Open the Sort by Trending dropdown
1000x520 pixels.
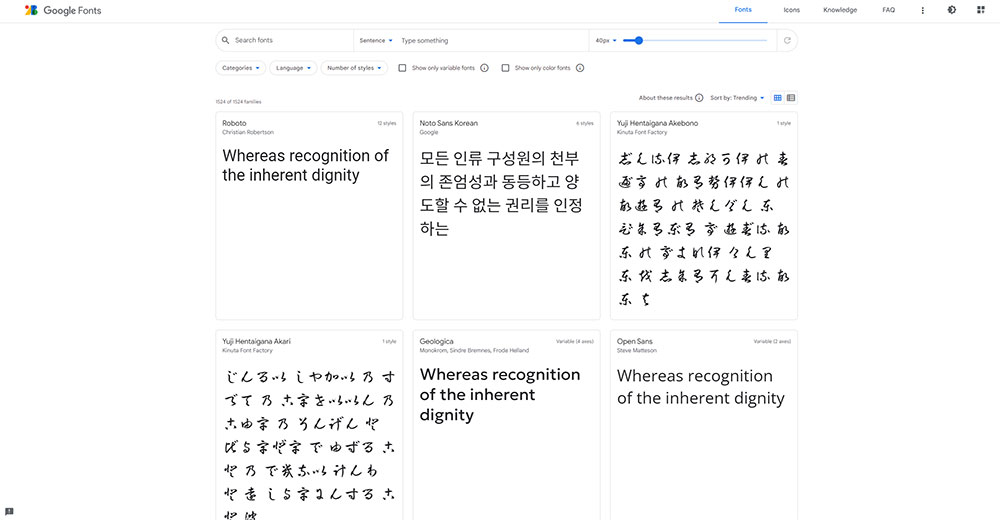[737, 98]
